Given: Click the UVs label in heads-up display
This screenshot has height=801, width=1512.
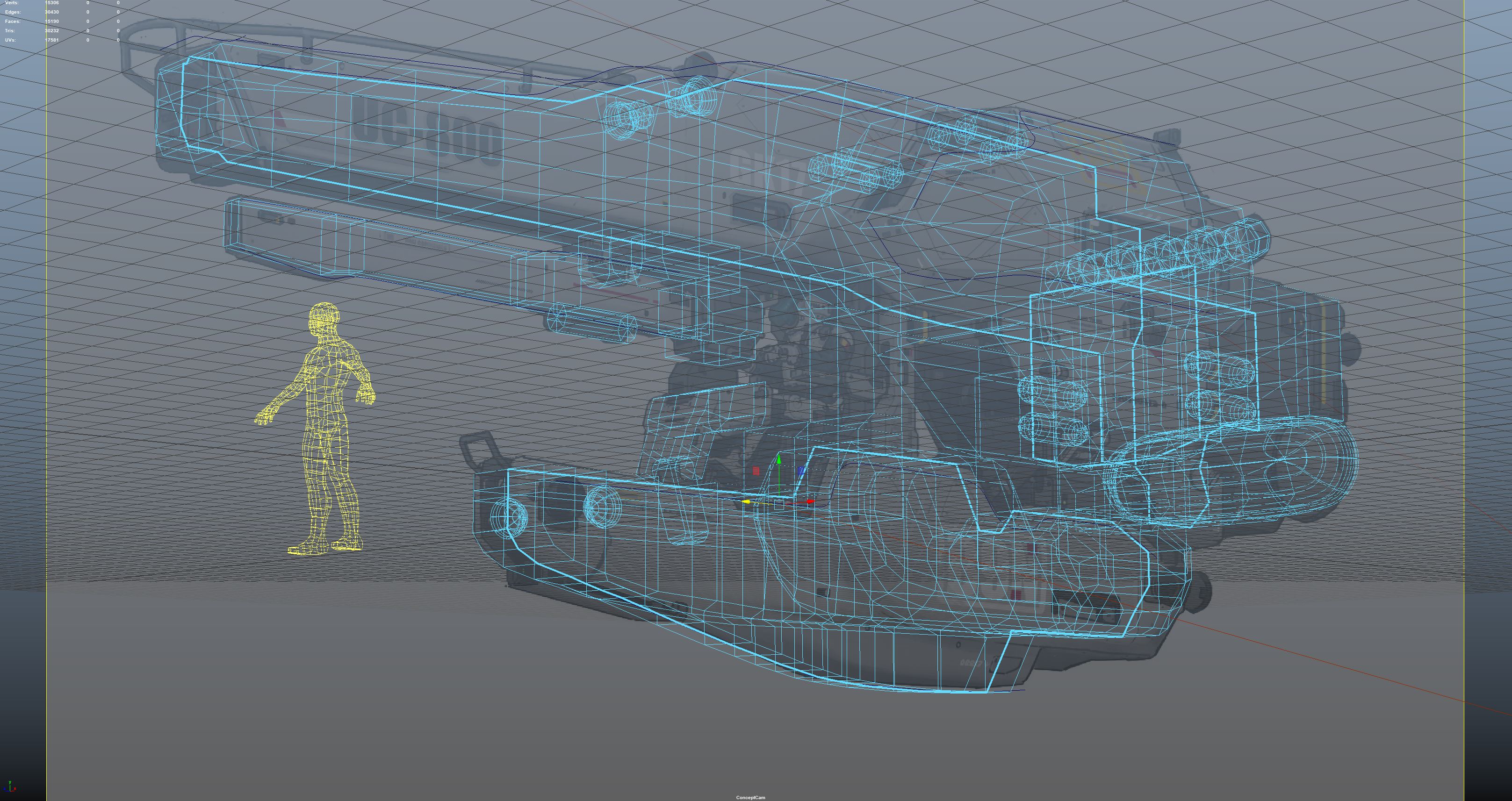Looking at the screenshot, I should point(11,41).
